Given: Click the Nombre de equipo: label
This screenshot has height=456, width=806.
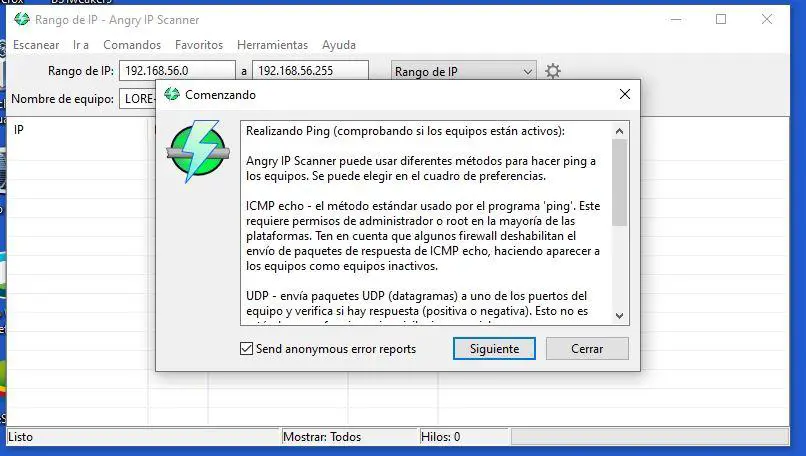Looking at the screenshot, I should coord(63,99).
